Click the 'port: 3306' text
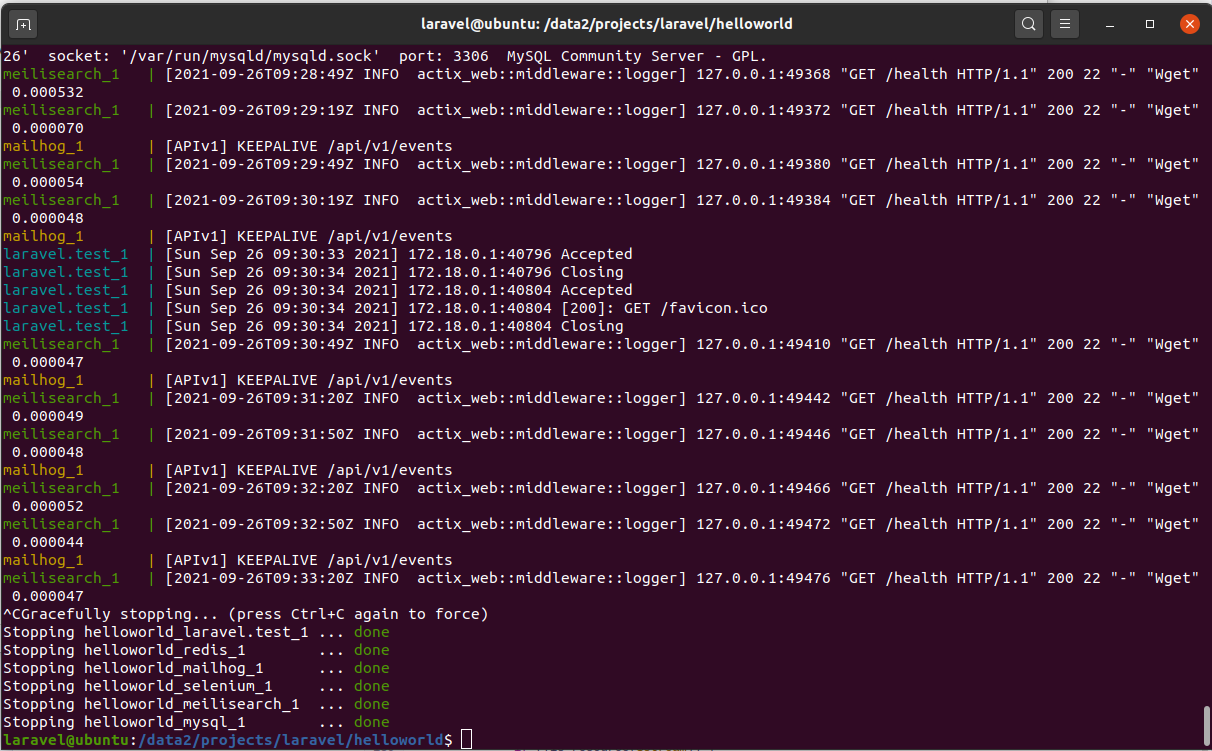The height and width of the screenshot is (751, 1212). click(444, 56)
